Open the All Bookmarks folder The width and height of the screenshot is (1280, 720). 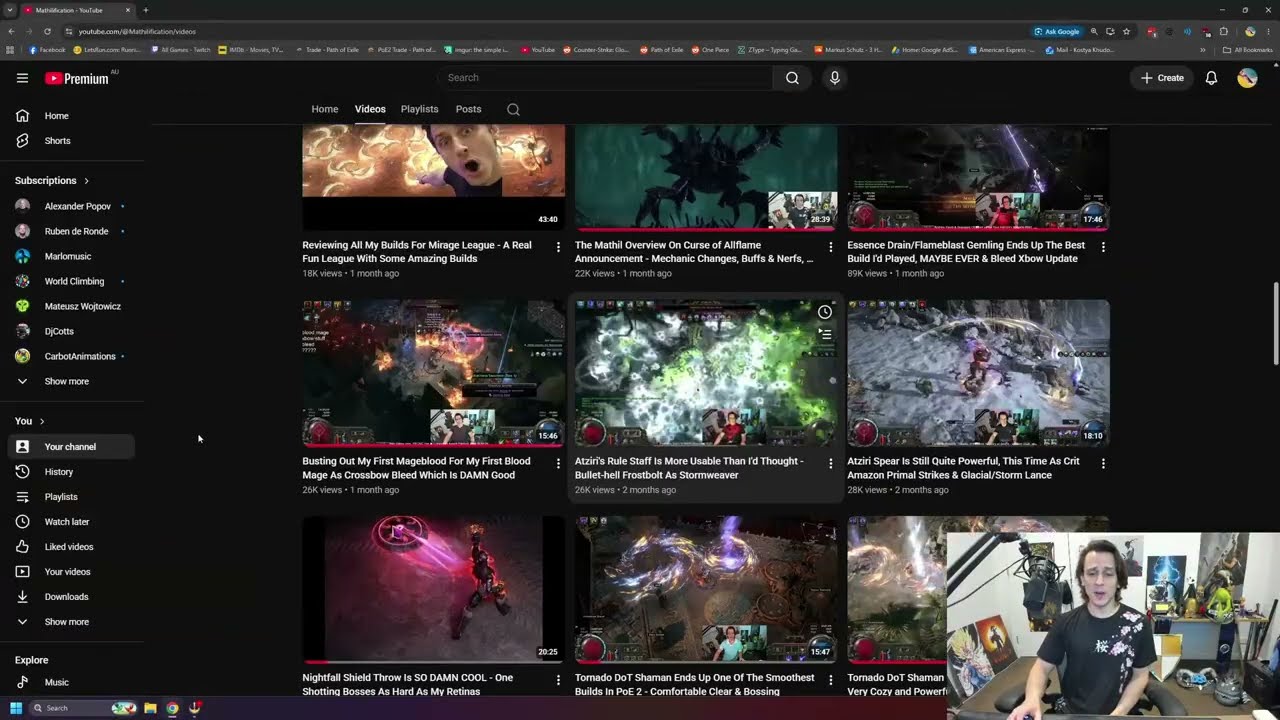point(1247,49)
